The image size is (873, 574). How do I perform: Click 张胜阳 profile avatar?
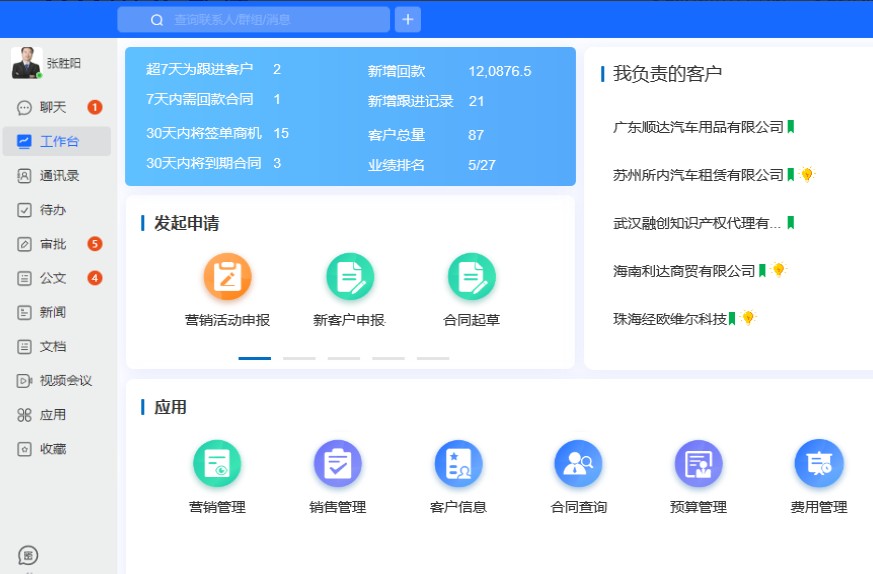click(27, 63)
